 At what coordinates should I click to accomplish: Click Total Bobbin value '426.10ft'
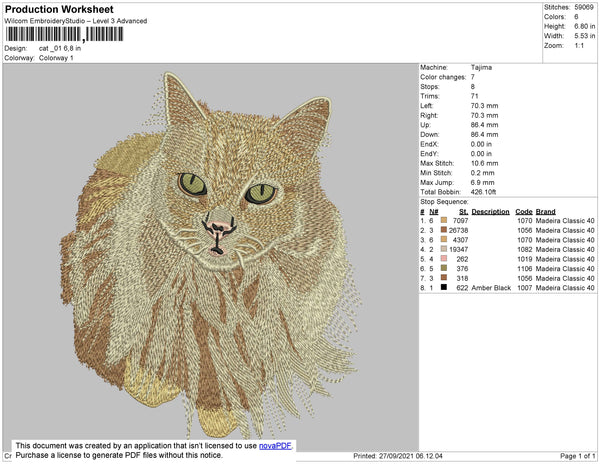483,192
